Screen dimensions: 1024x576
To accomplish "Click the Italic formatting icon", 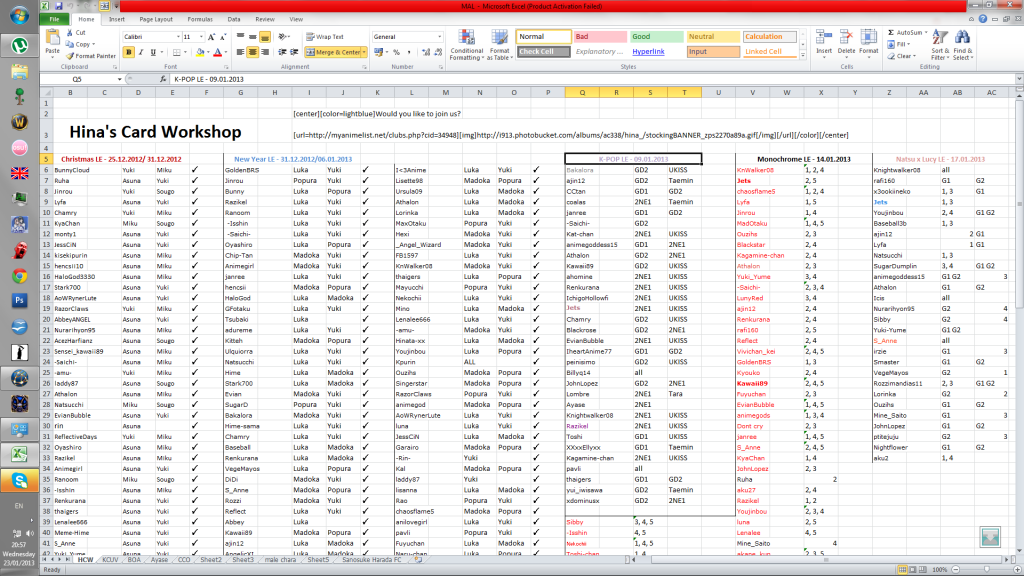I will click(141, 52).
